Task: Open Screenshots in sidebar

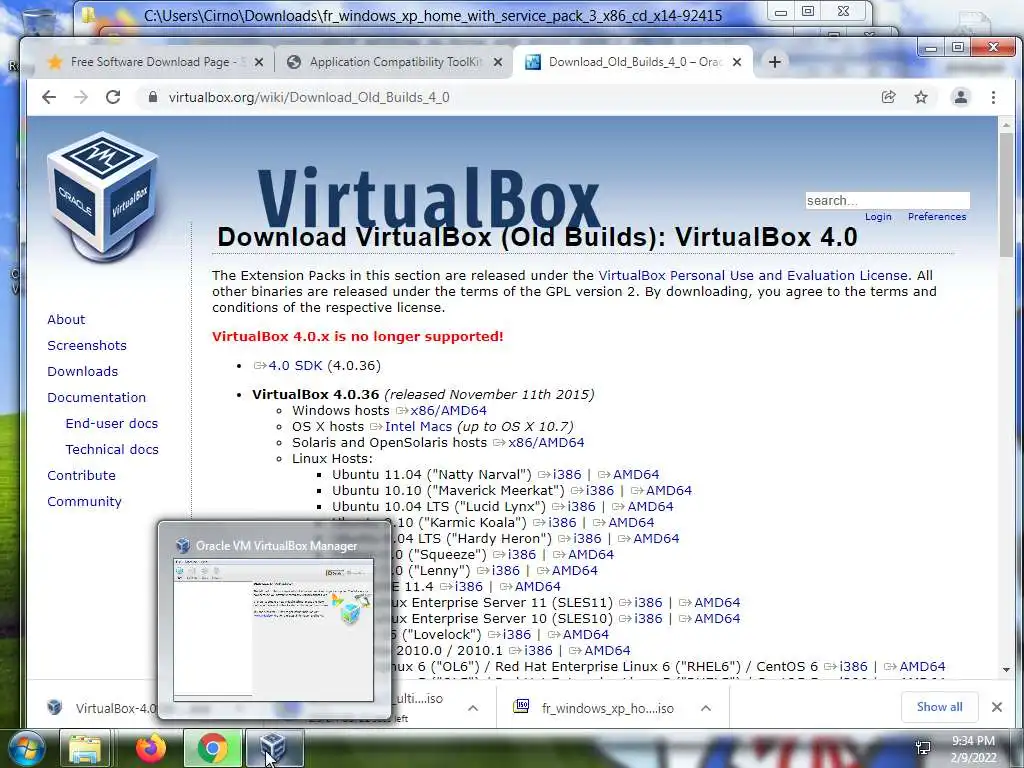Action: click(x=87, y=345)
